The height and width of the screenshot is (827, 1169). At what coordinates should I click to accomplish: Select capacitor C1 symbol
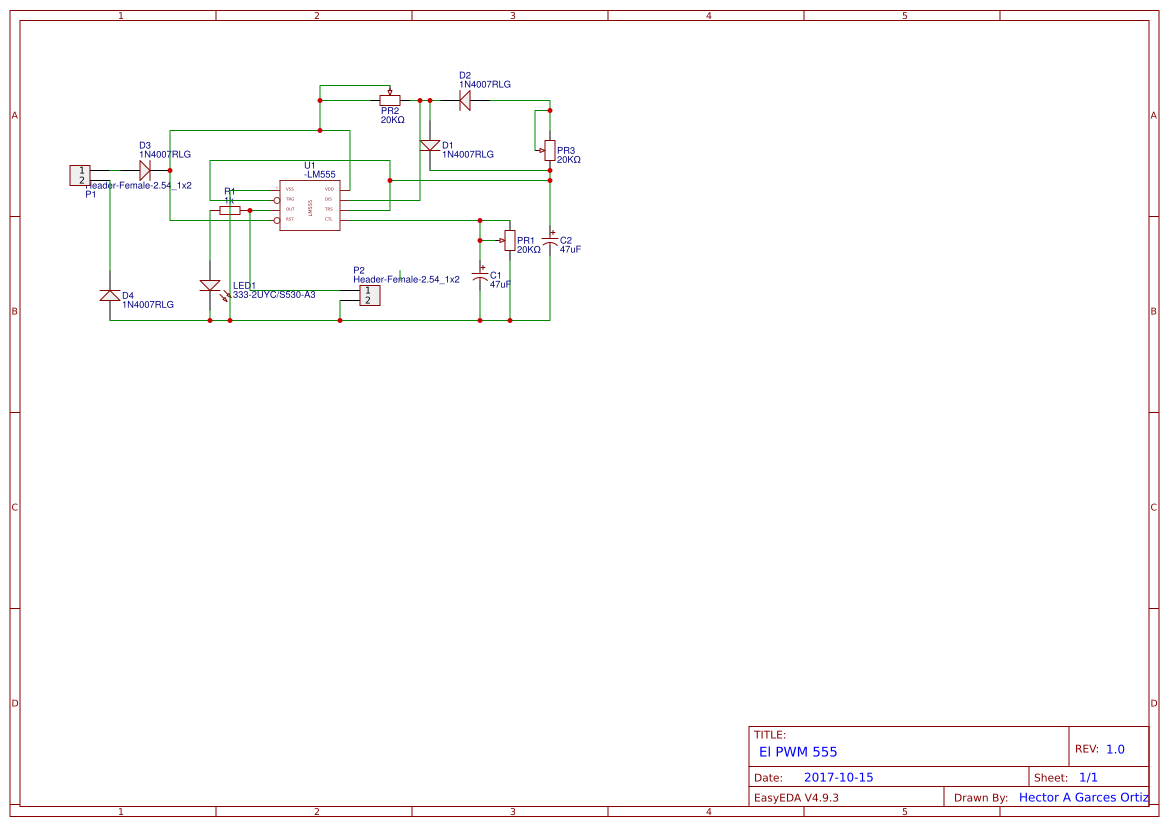click(480, 275)
